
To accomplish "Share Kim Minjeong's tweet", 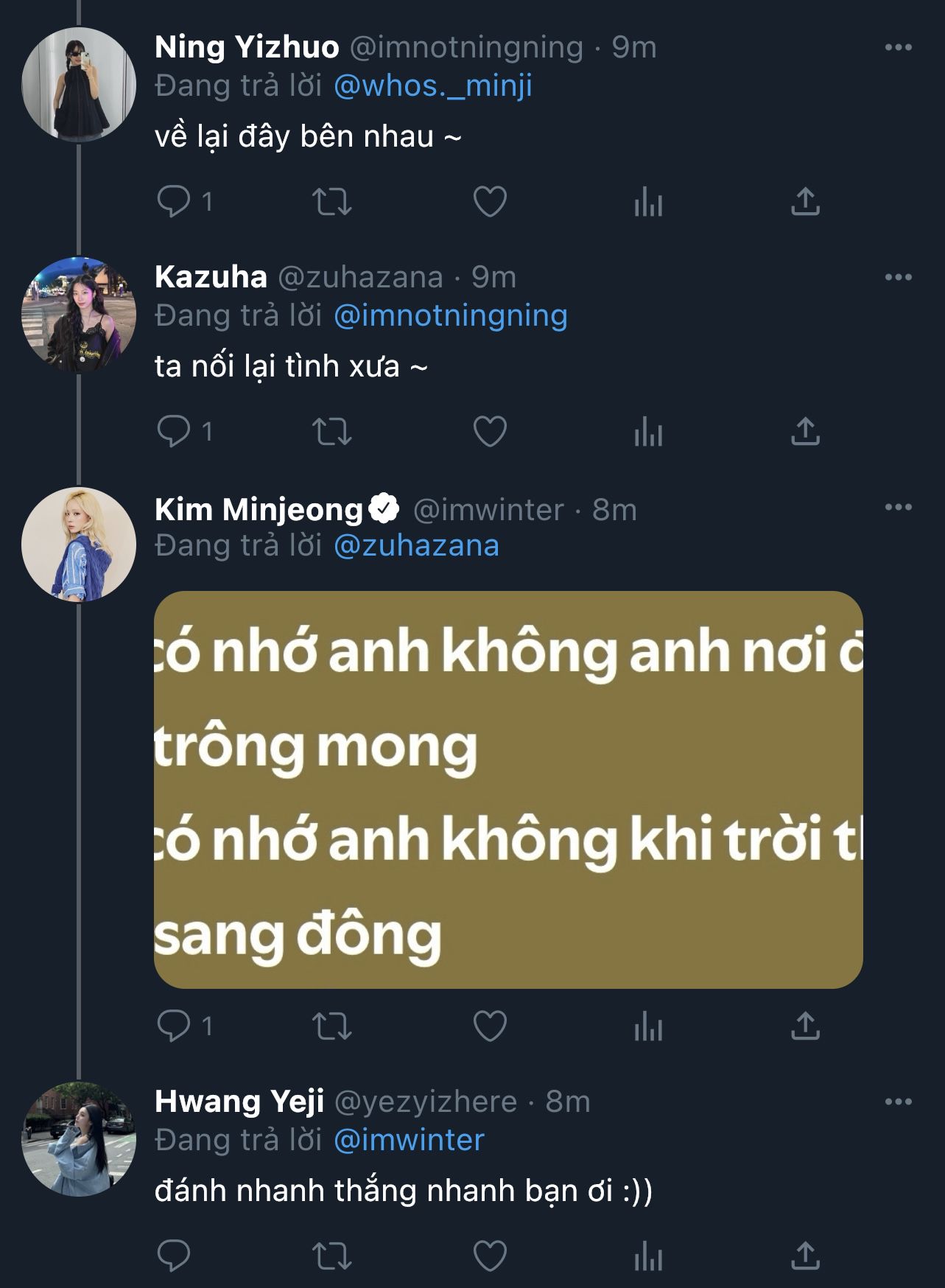I will (805, 1026).
